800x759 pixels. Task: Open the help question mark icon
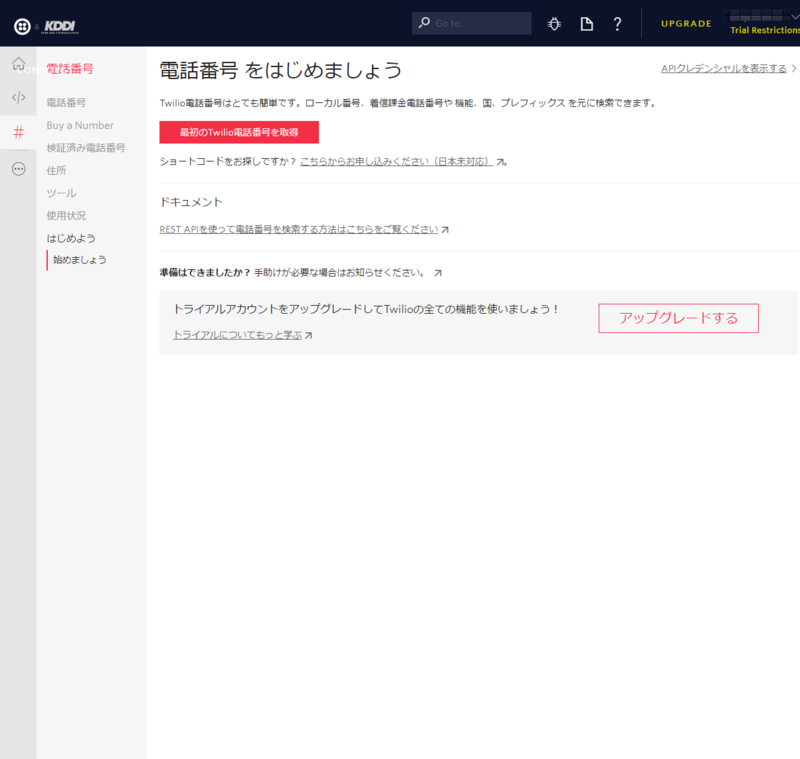point(617,24)
